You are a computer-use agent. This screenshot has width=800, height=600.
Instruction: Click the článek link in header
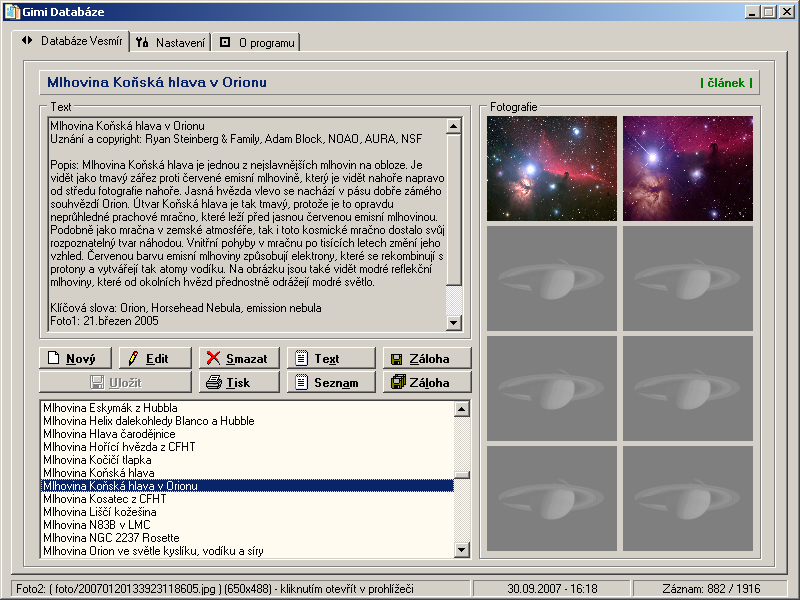(x=726, y=83)
